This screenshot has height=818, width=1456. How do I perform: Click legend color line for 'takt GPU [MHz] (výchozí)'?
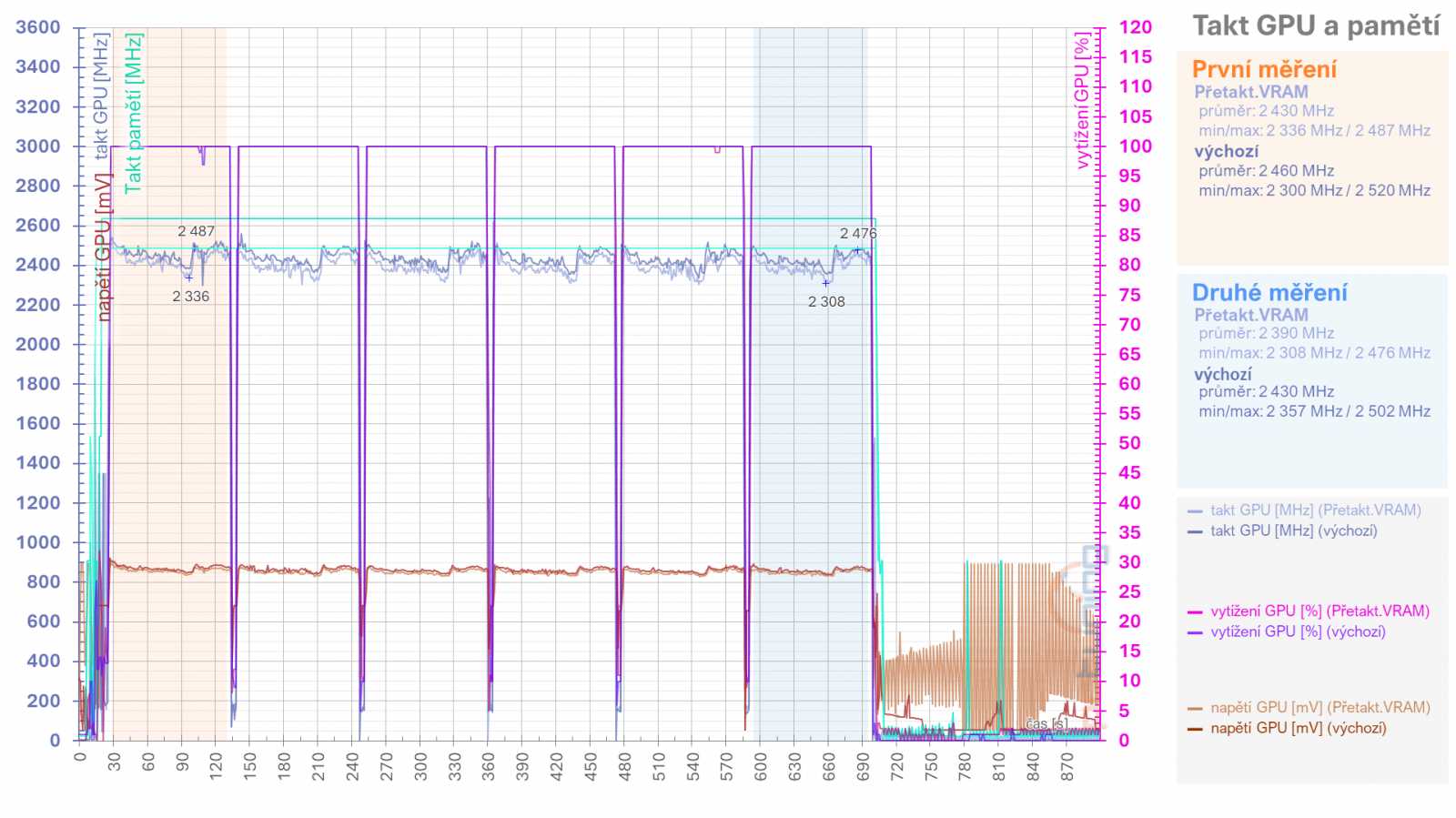(x=1195, y=531)
